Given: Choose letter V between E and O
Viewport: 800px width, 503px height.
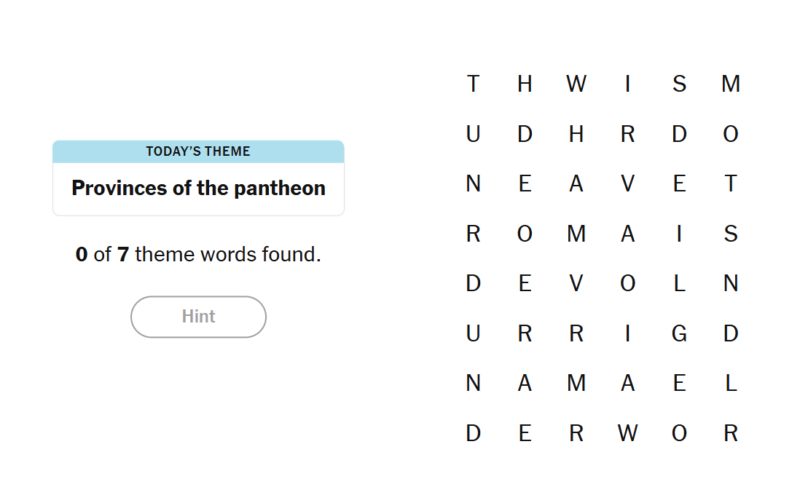Looking at the screenshot, I should (576, 284).
